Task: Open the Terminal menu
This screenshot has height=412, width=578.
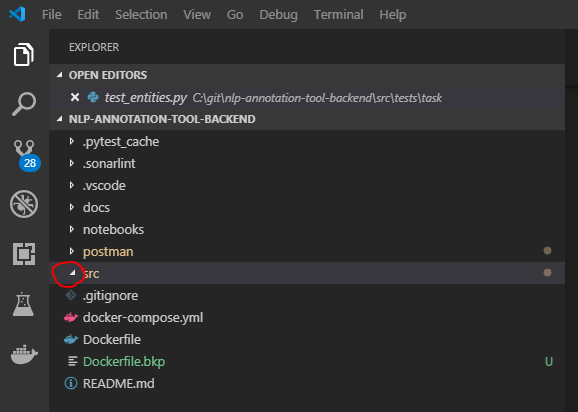Action: click(339, 15)
